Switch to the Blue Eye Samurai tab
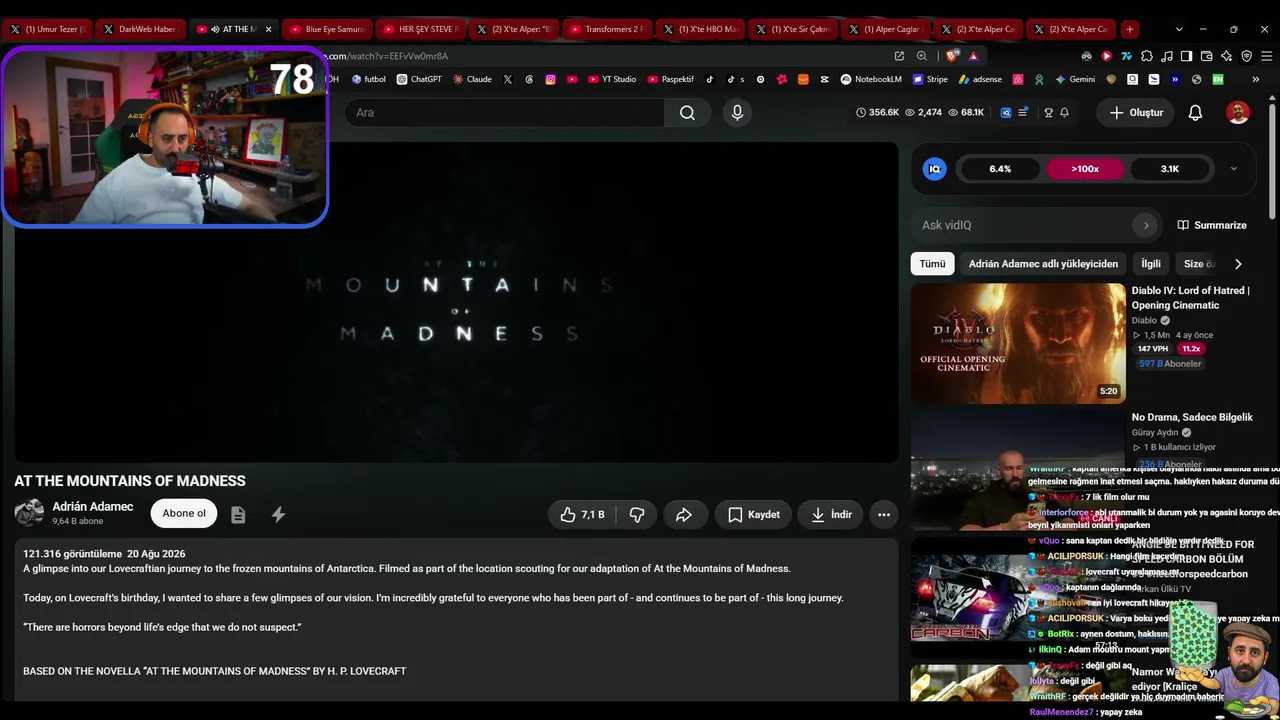This screenshot has height=720, width=1280. [x=326, y=29]
